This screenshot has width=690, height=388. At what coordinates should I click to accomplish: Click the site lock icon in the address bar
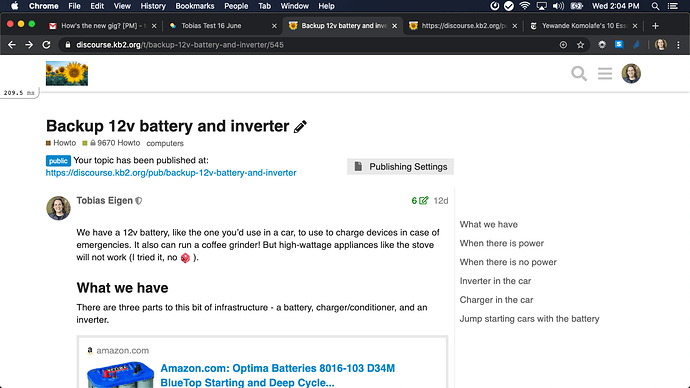(x=68, y=45)
